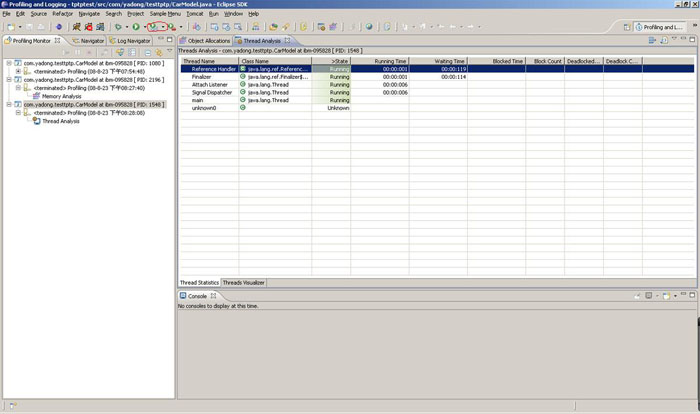Select the Console view tab
The height and width of the screenshot is (414, 700).
point(197,296)
